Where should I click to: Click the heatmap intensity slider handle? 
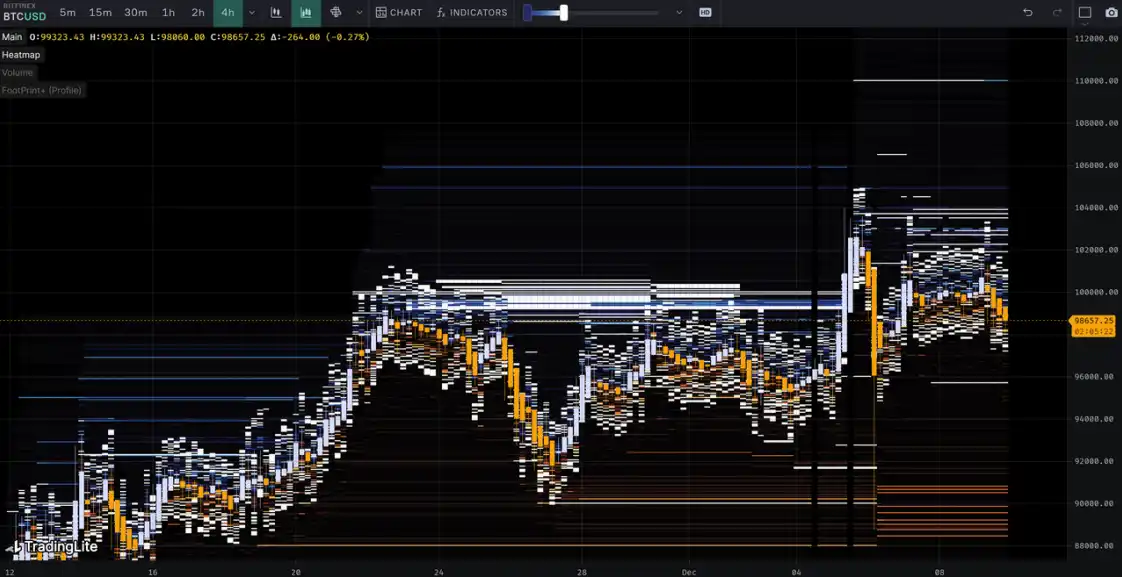click(x=564, y=13)
